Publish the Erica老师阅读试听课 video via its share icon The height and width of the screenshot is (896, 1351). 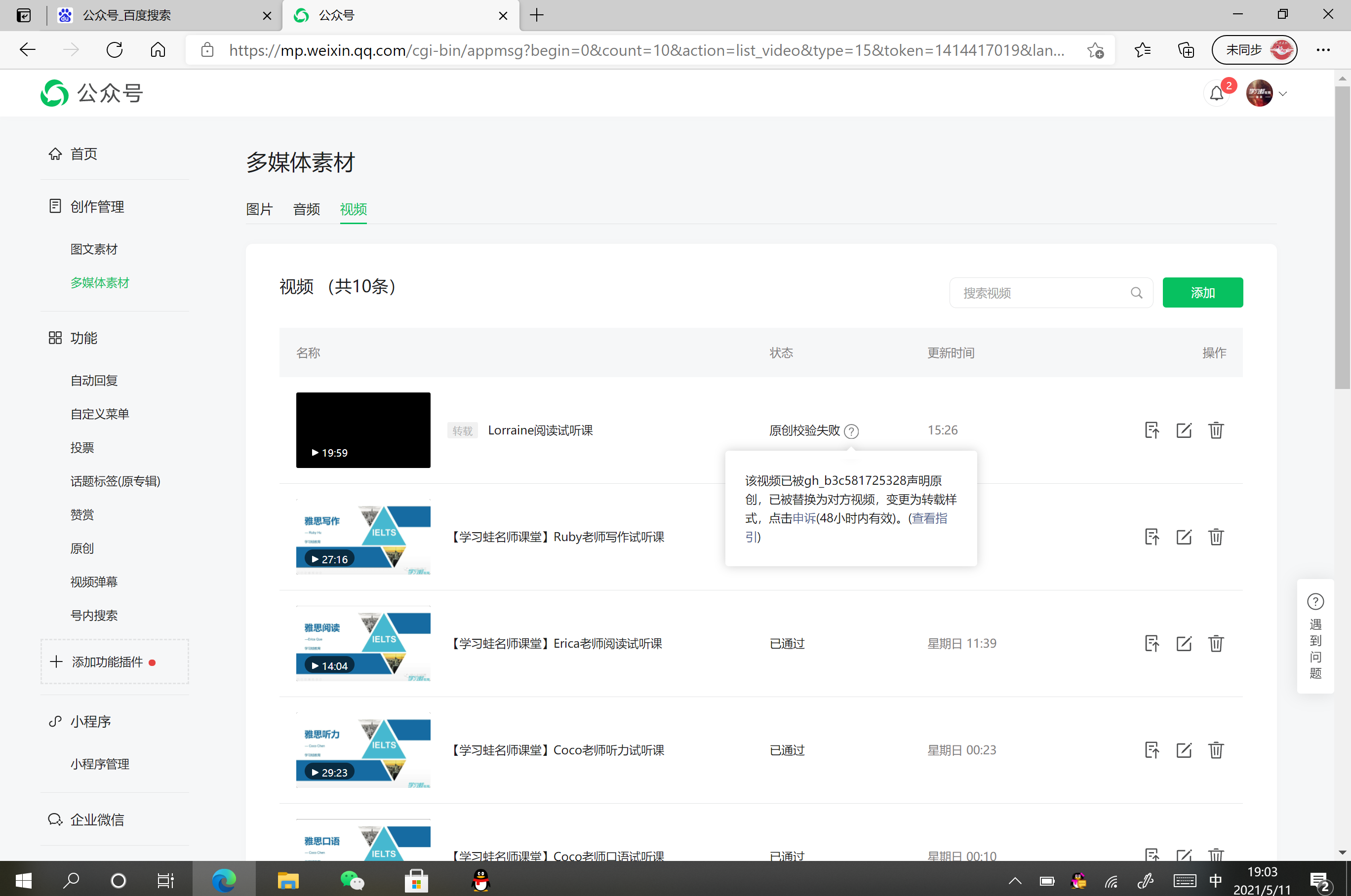pyautogui.click(x=1152, y=644)
